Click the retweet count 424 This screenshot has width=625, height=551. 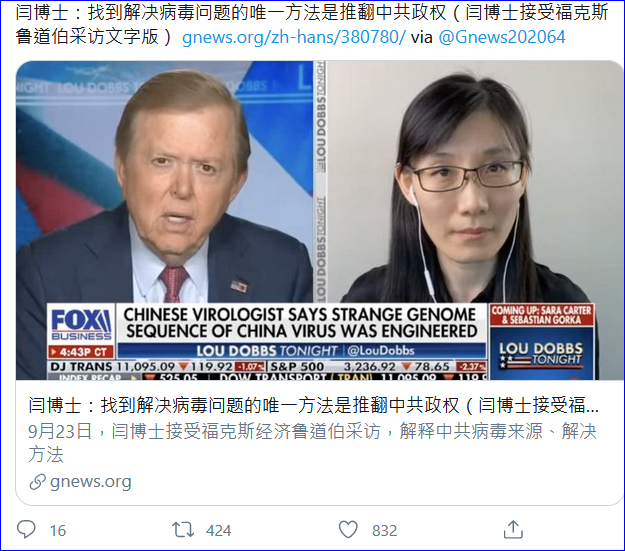click(x=218, y=531)
